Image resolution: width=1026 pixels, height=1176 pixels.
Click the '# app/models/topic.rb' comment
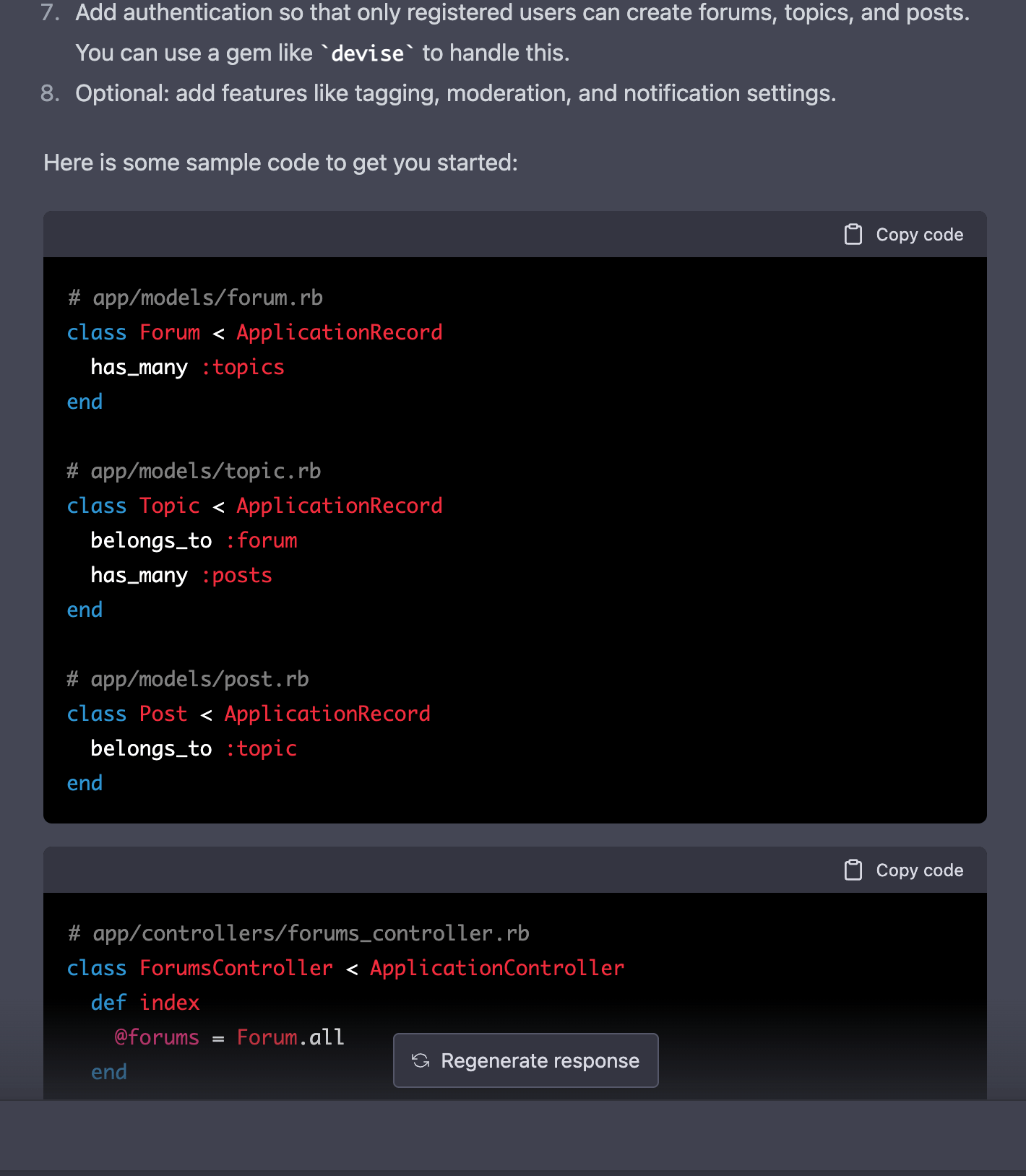(x=194, y=471)
